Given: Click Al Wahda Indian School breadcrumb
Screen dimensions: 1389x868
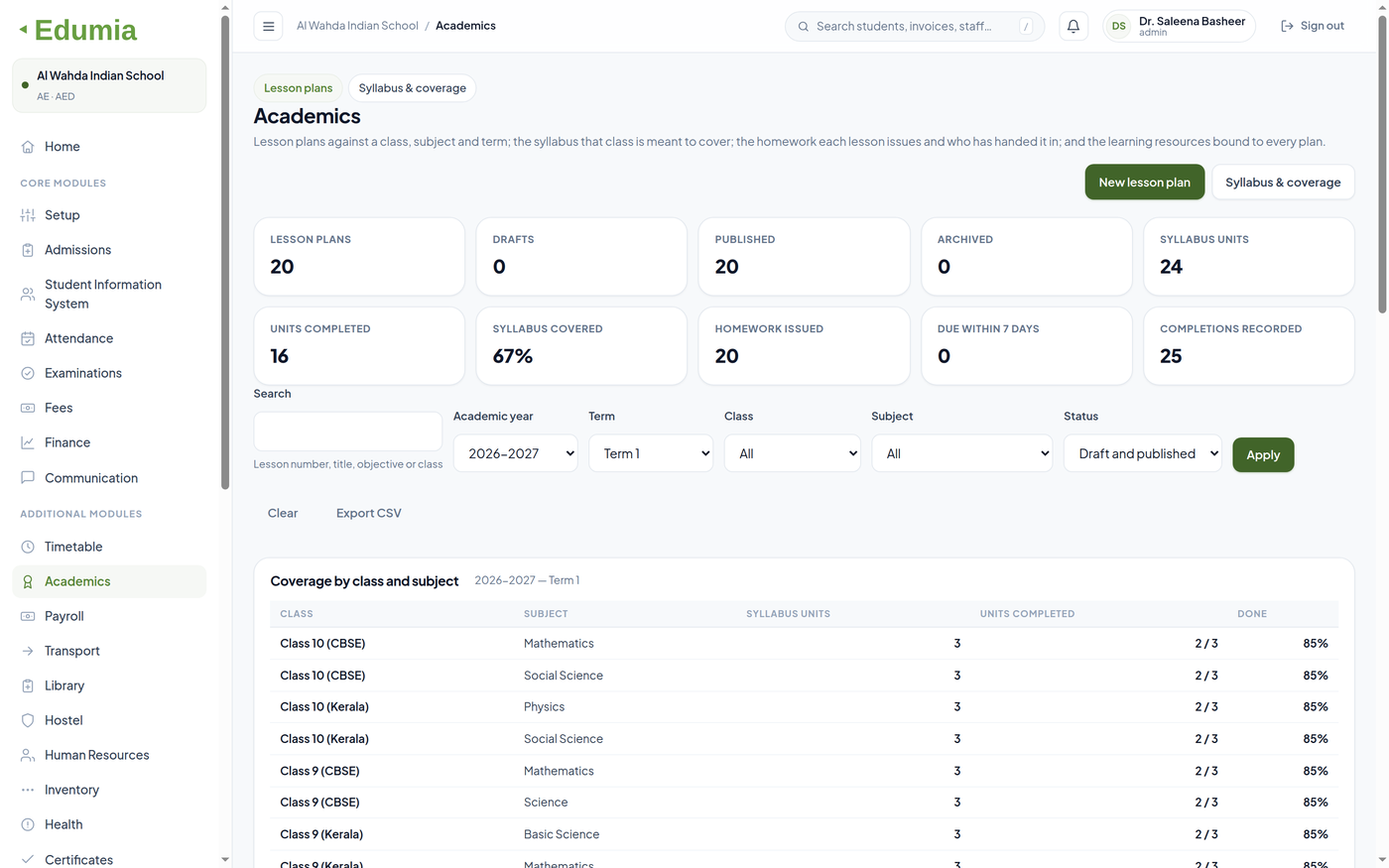Looking at the screenshot, I should [357, 26].
